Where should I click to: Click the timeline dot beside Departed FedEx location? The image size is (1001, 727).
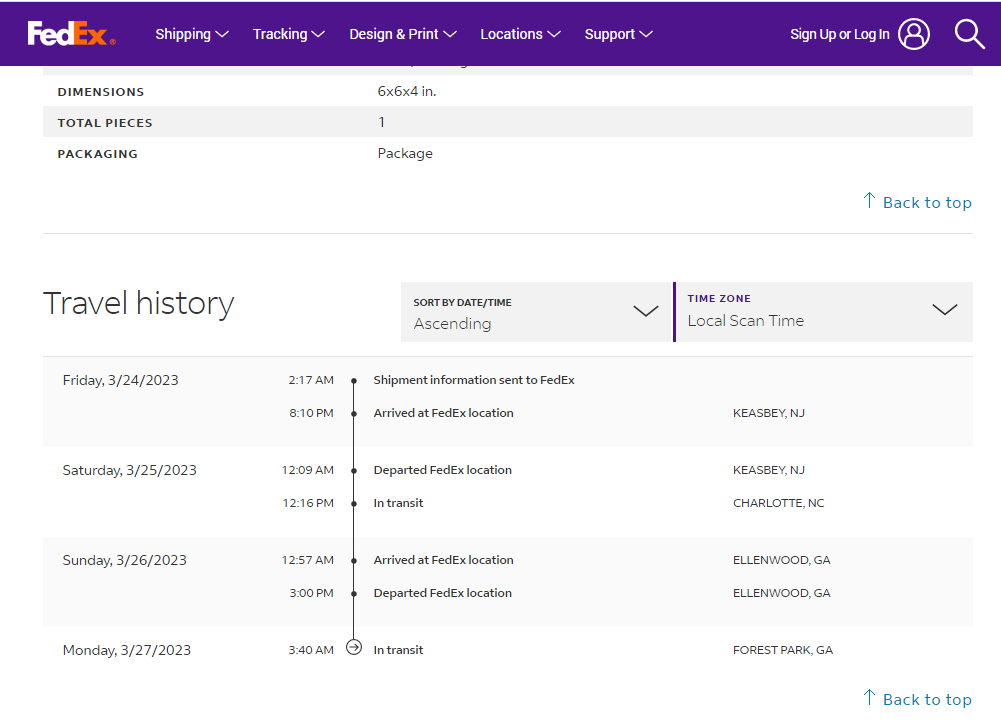coord(354,470)
